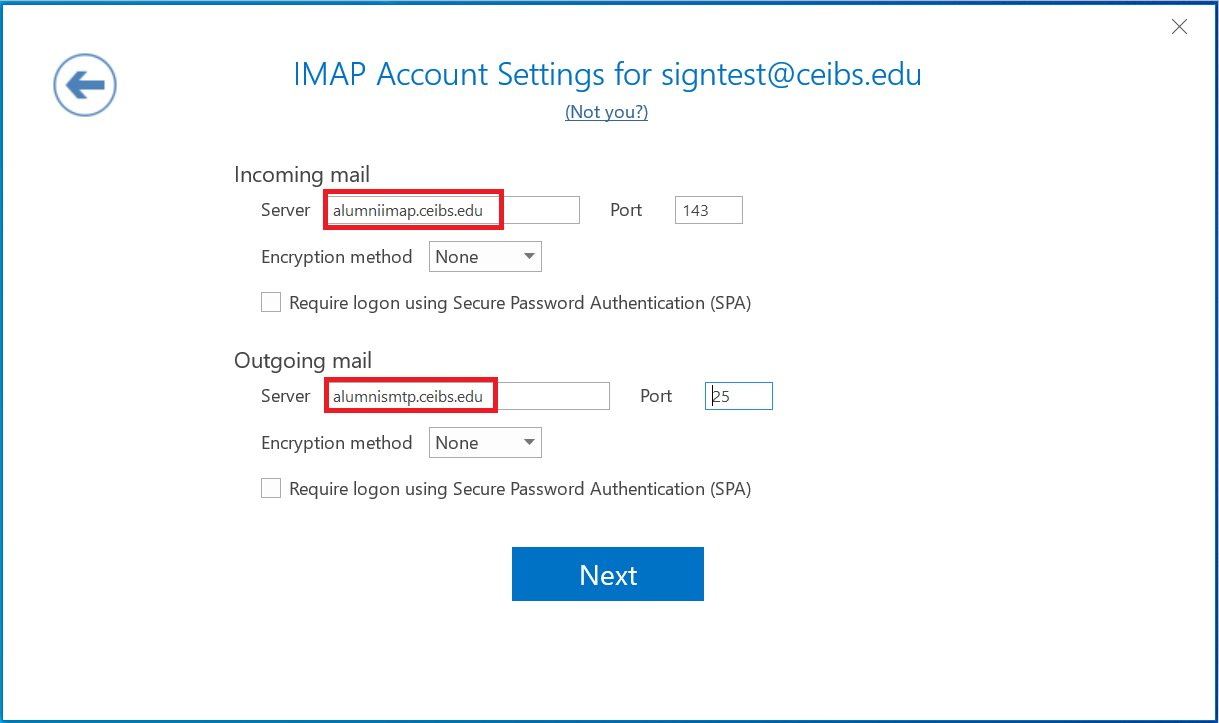This screenshot has height=723, width=1219.
Task: Click the Encryption method label under Outgoing mail
Action: click(x=337, y=443)
